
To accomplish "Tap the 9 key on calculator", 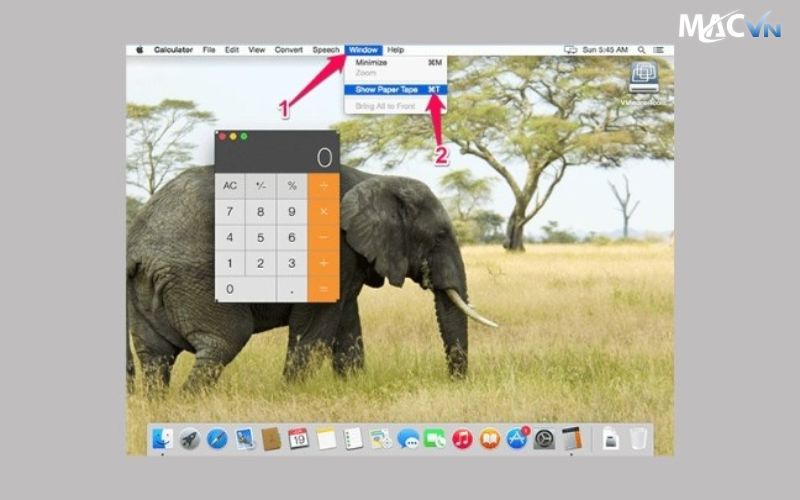I will pyautogui.click(x=292, y=211).
